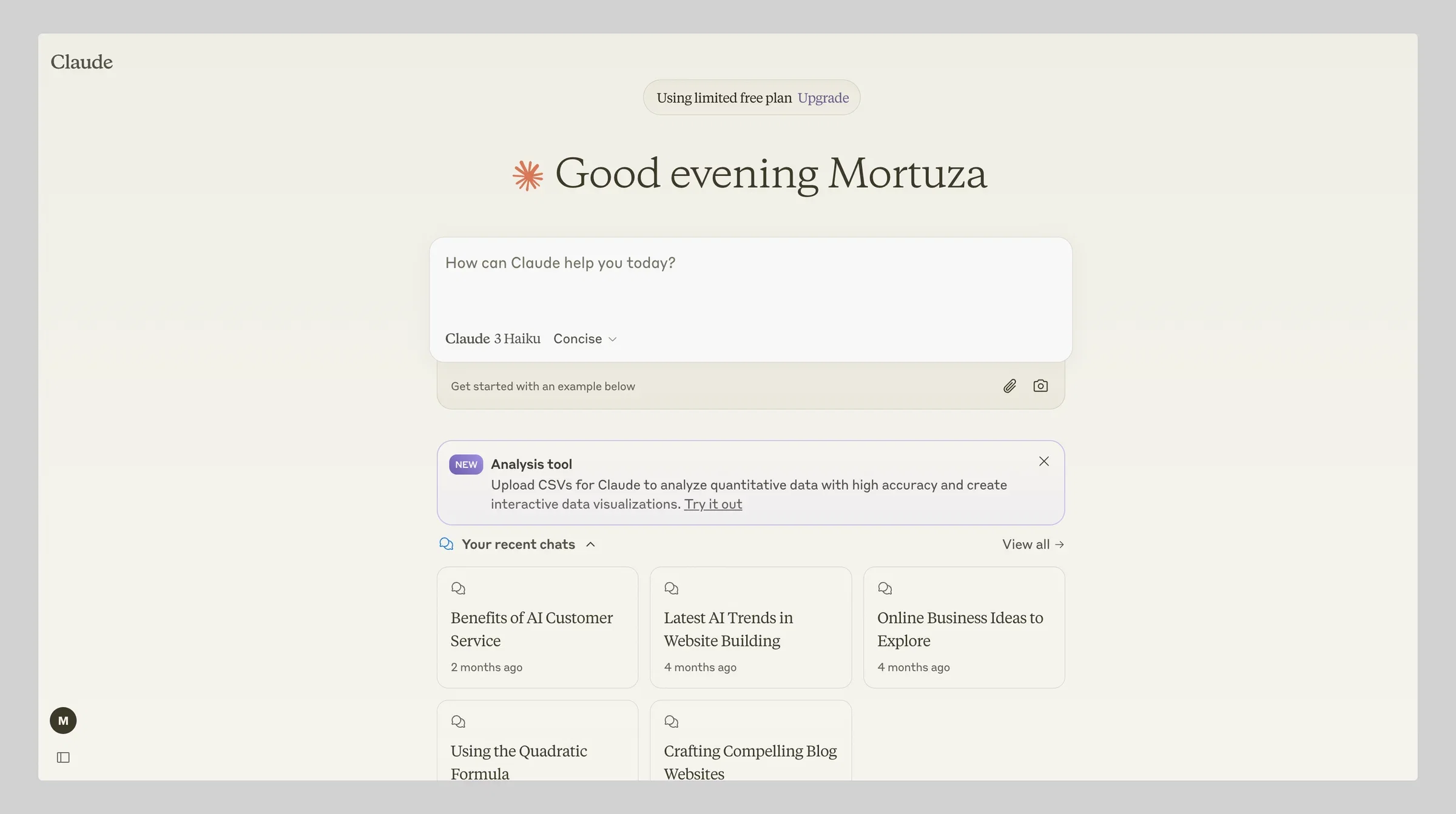Open Latest AI Trends in Website Building chat
Image resolution: width=1456 pixels, height=814 pixels.
coord(750,628)
